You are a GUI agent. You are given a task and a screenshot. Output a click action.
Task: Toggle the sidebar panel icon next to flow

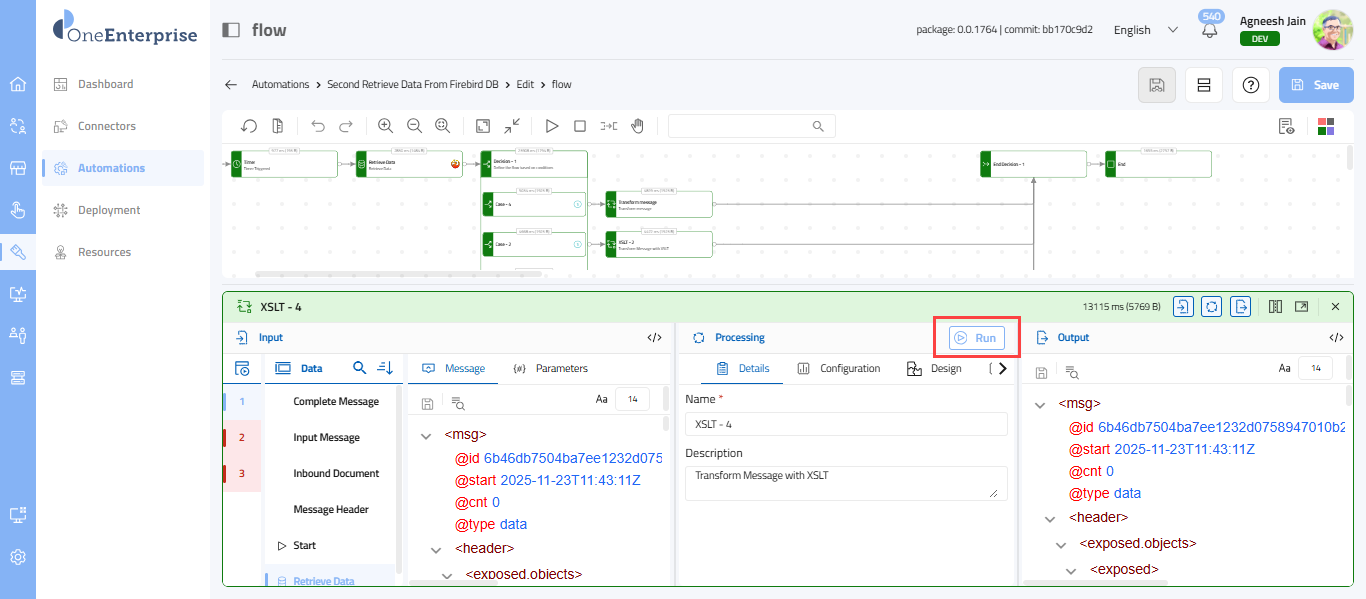click(231, 30)
